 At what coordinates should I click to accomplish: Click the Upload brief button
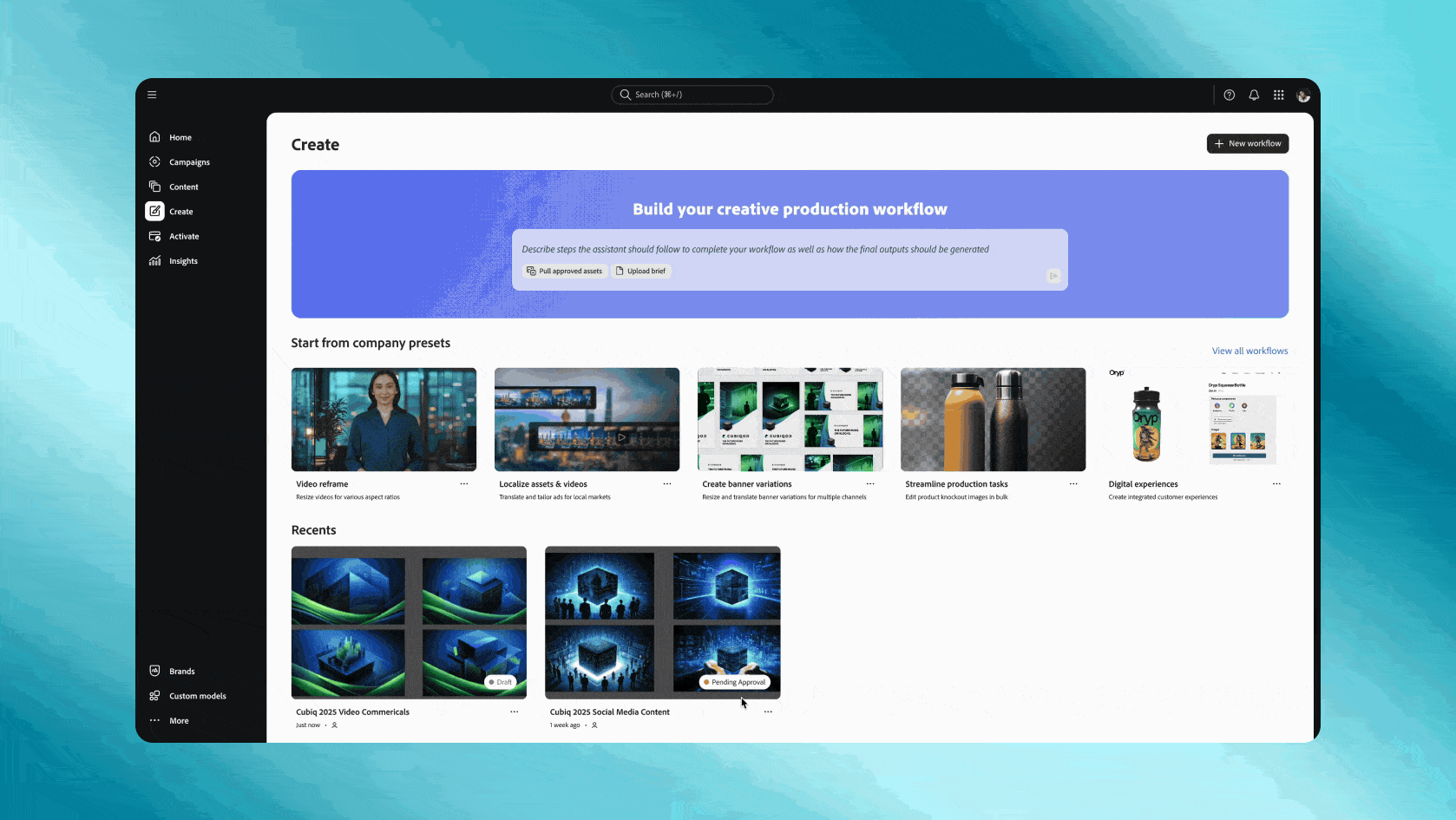(x=641, y=272)
